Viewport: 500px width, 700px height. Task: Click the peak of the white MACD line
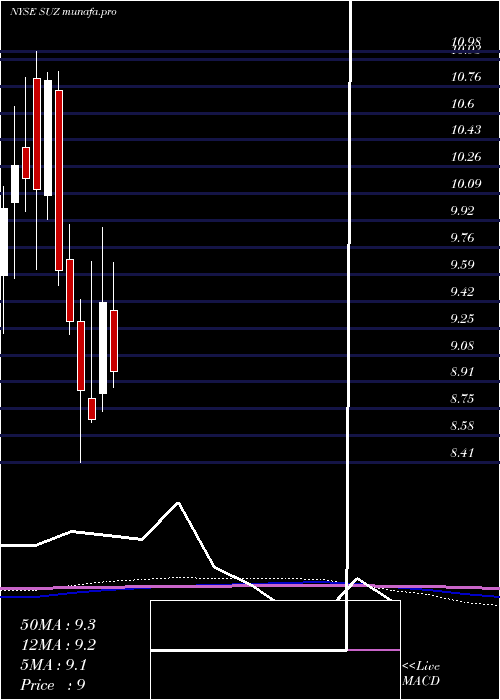click(x=178, y=503)
